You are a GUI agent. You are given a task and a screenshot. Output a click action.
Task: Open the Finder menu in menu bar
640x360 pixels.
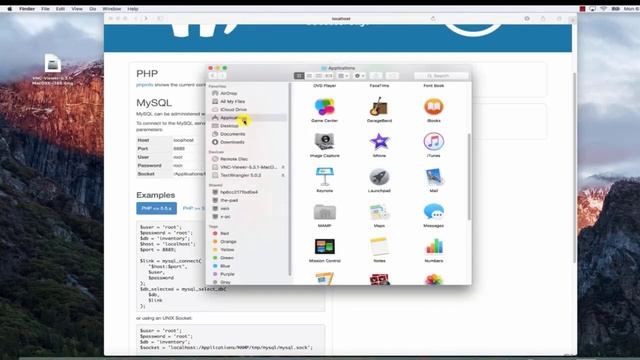(x=27, y=9)
